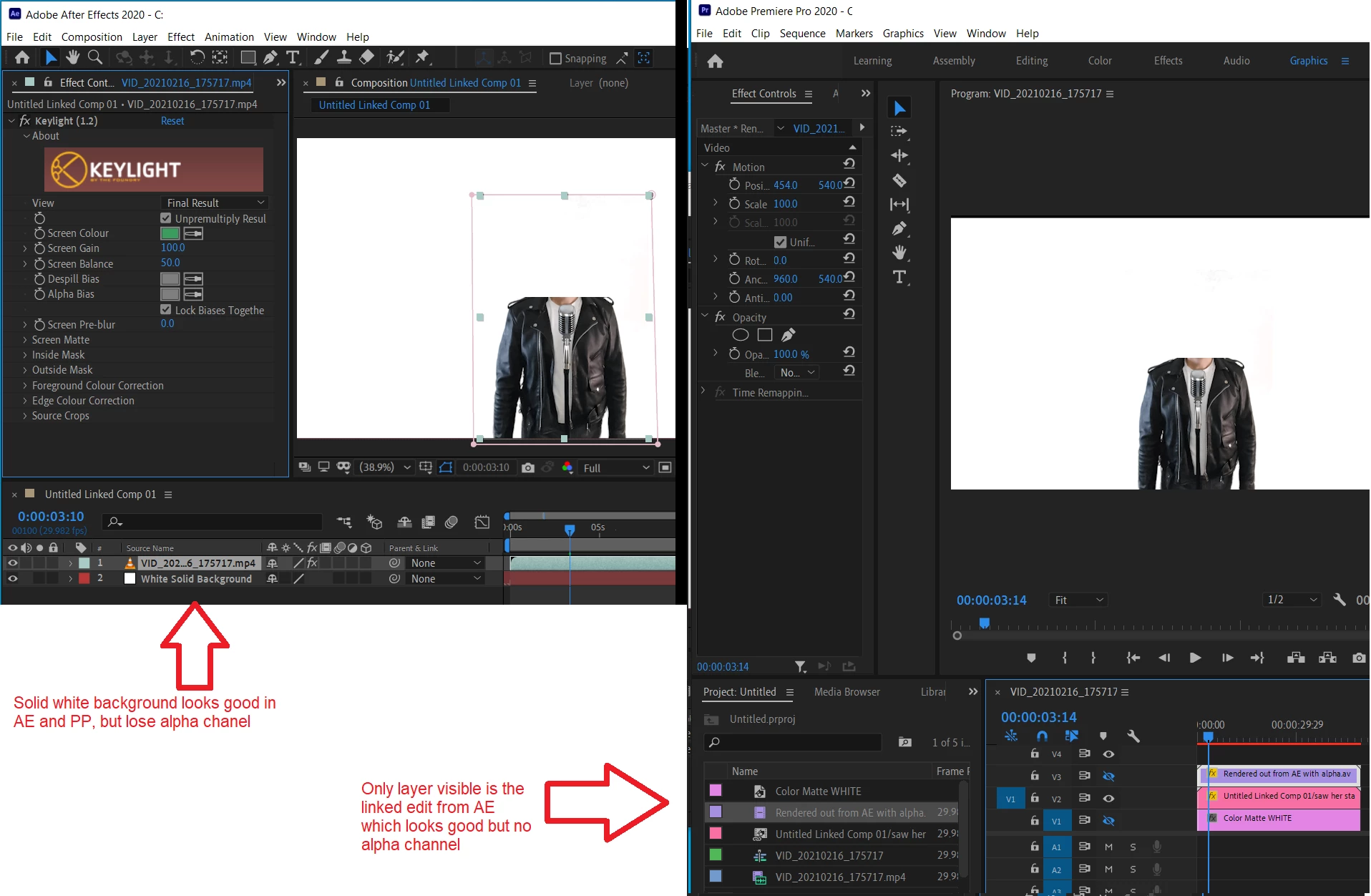The image size is (1371, 896).
Task: Toggle Snapping checkbox in After Effects toolbar
Action: 555,59
